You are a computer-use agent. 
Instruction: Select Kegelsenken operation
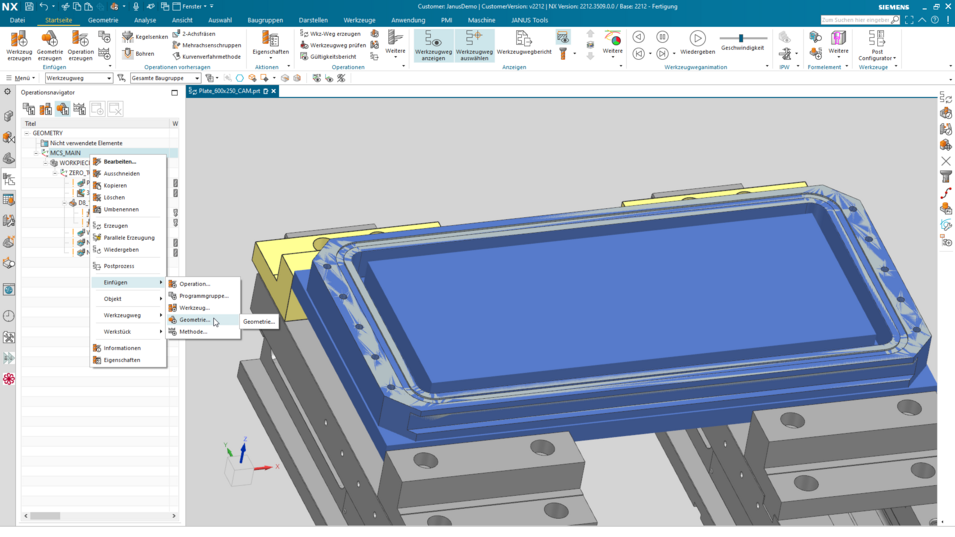click(x=145, y=37)
